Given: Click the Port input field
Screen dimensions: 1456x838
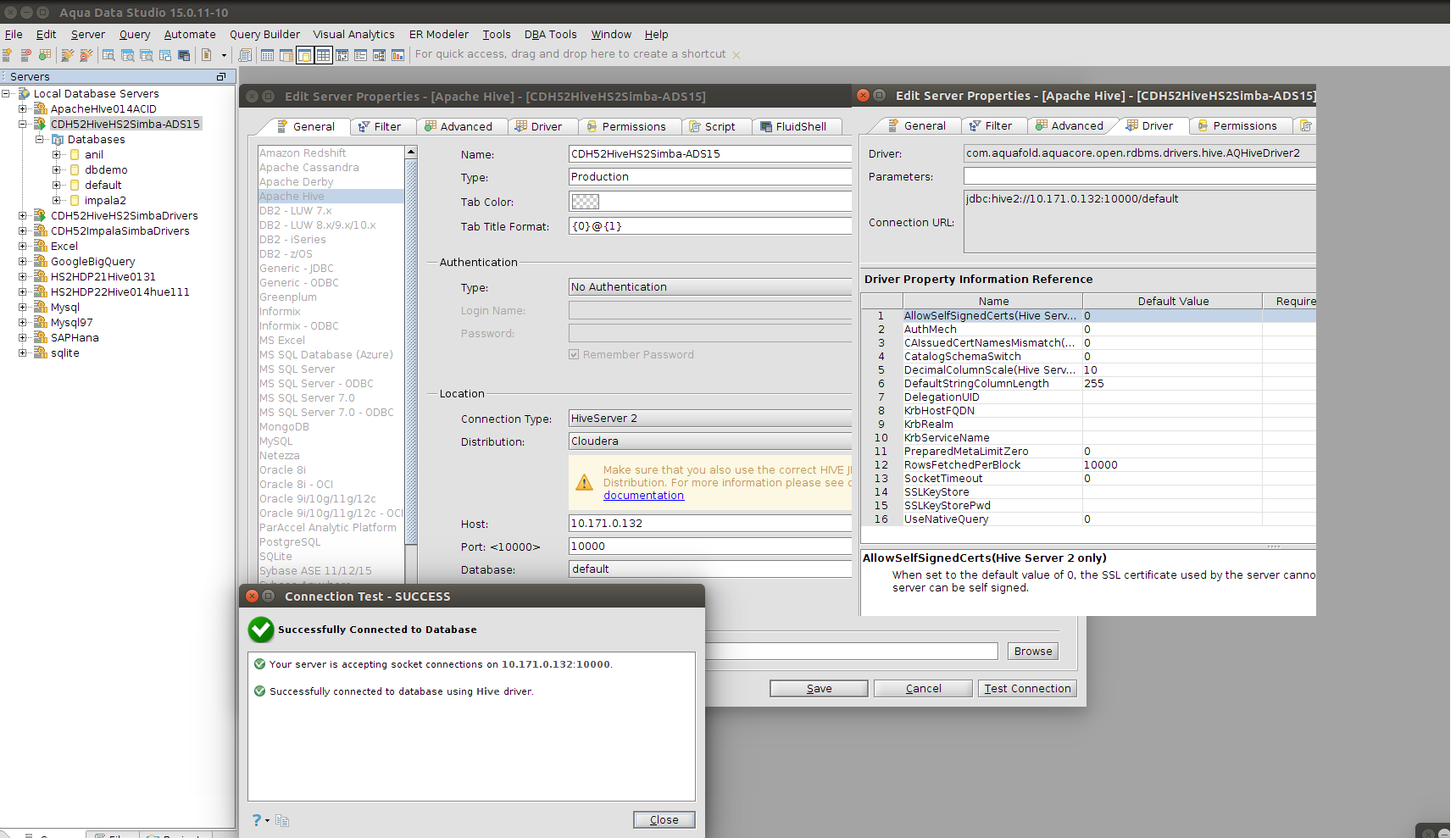Looking at the screenshot, I should (710, 547).
